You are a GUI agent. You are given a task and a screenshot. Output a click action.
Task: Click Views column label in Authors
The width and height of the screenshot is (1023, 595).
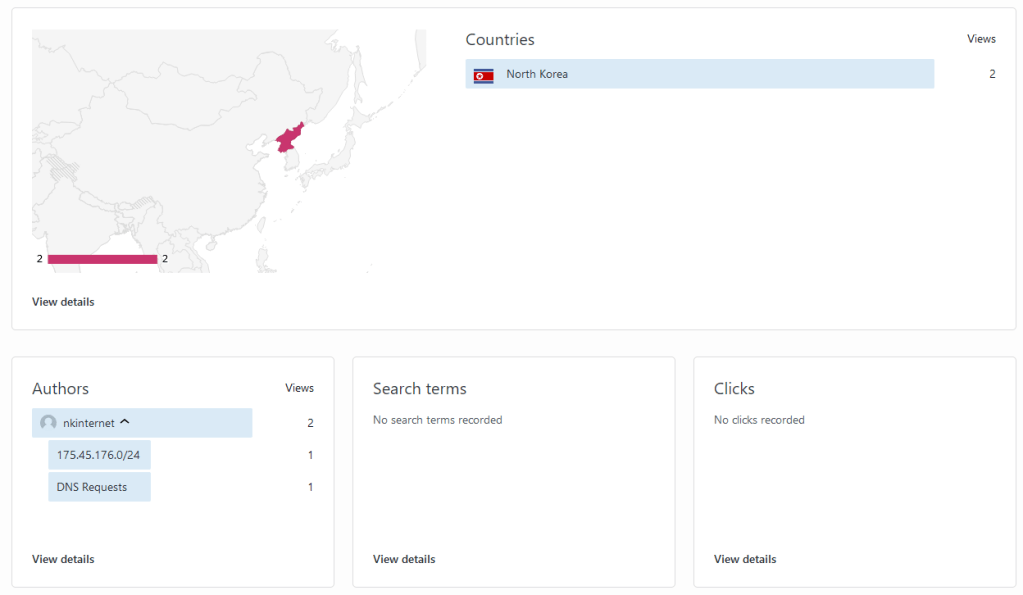point(299,388)
